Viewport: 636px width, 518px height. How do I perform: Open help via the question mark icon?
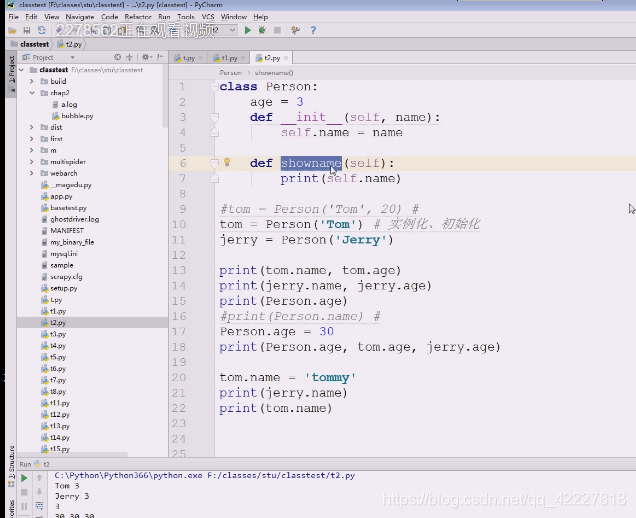pyautogui.click(x=313, y=30)
